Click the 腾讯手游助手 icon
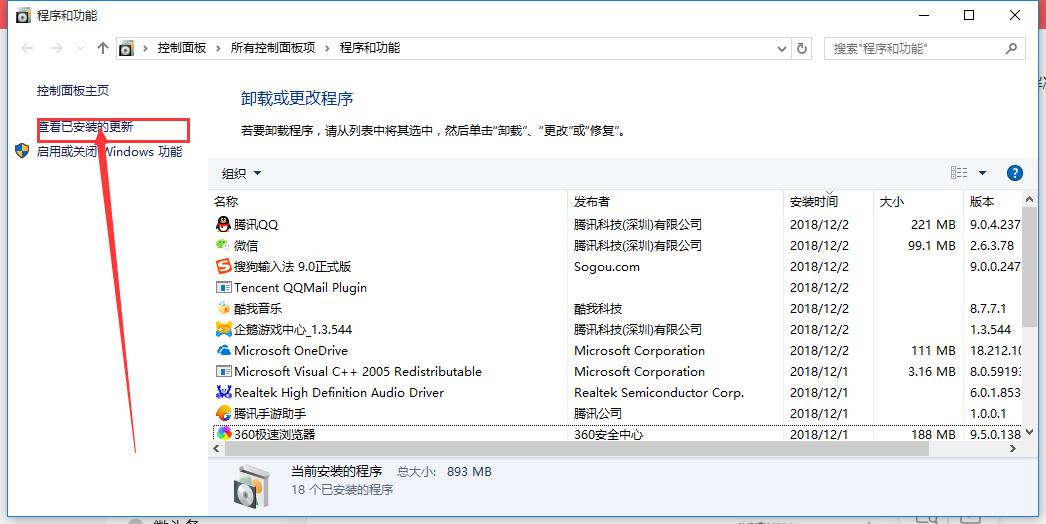 point(223,413)
